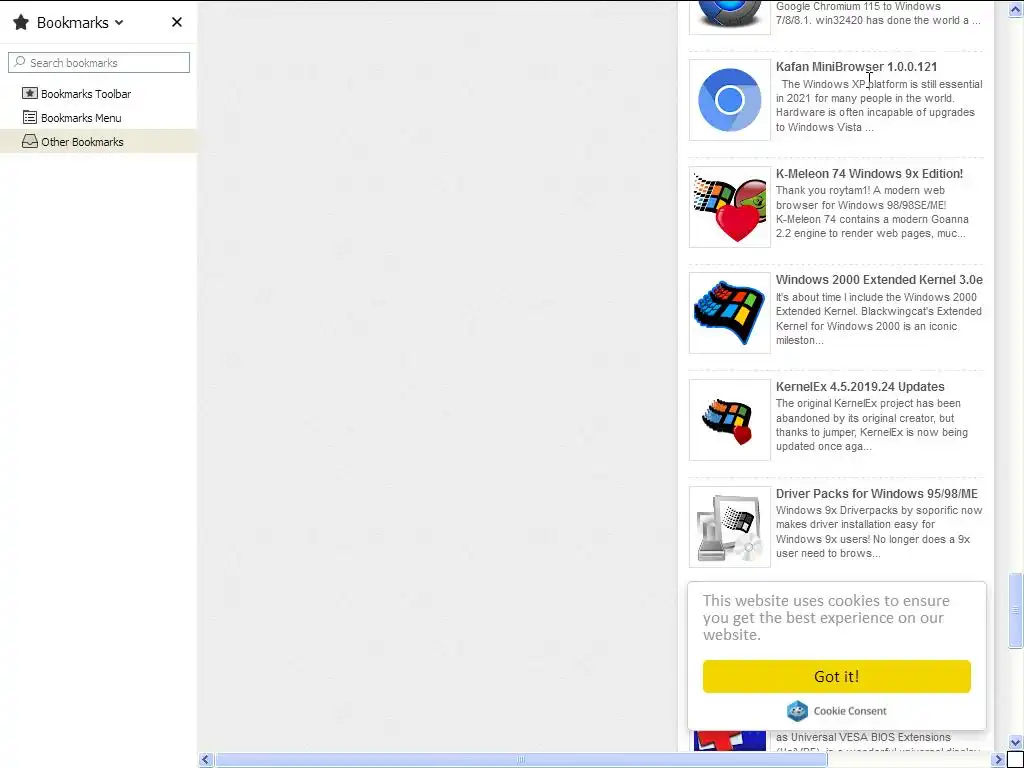The image size is (1024, 768).
Task: Open K-Meleon 74 Windows 9x Edition article
Action: coord(869,174)
